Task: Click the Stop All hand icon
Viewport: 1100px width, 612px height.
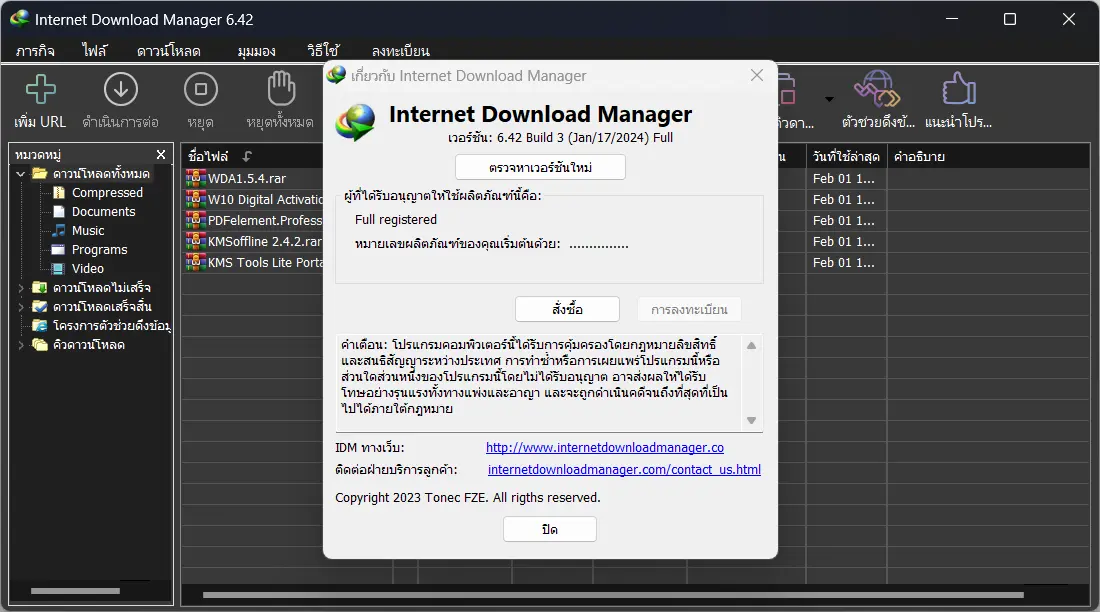Action: tap(281, 89)
